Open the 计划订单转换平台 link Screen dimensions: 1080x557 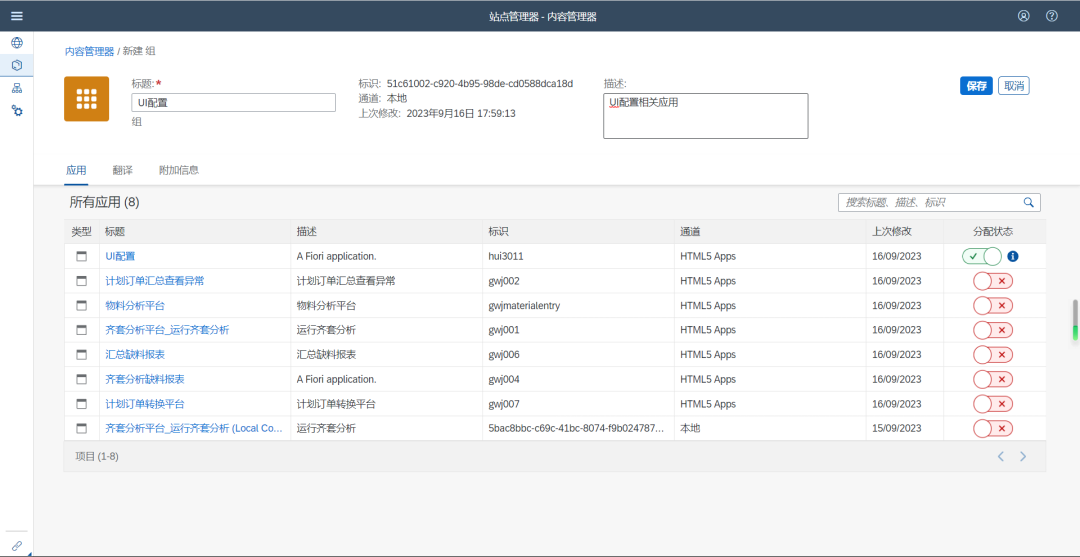[145, 404]
